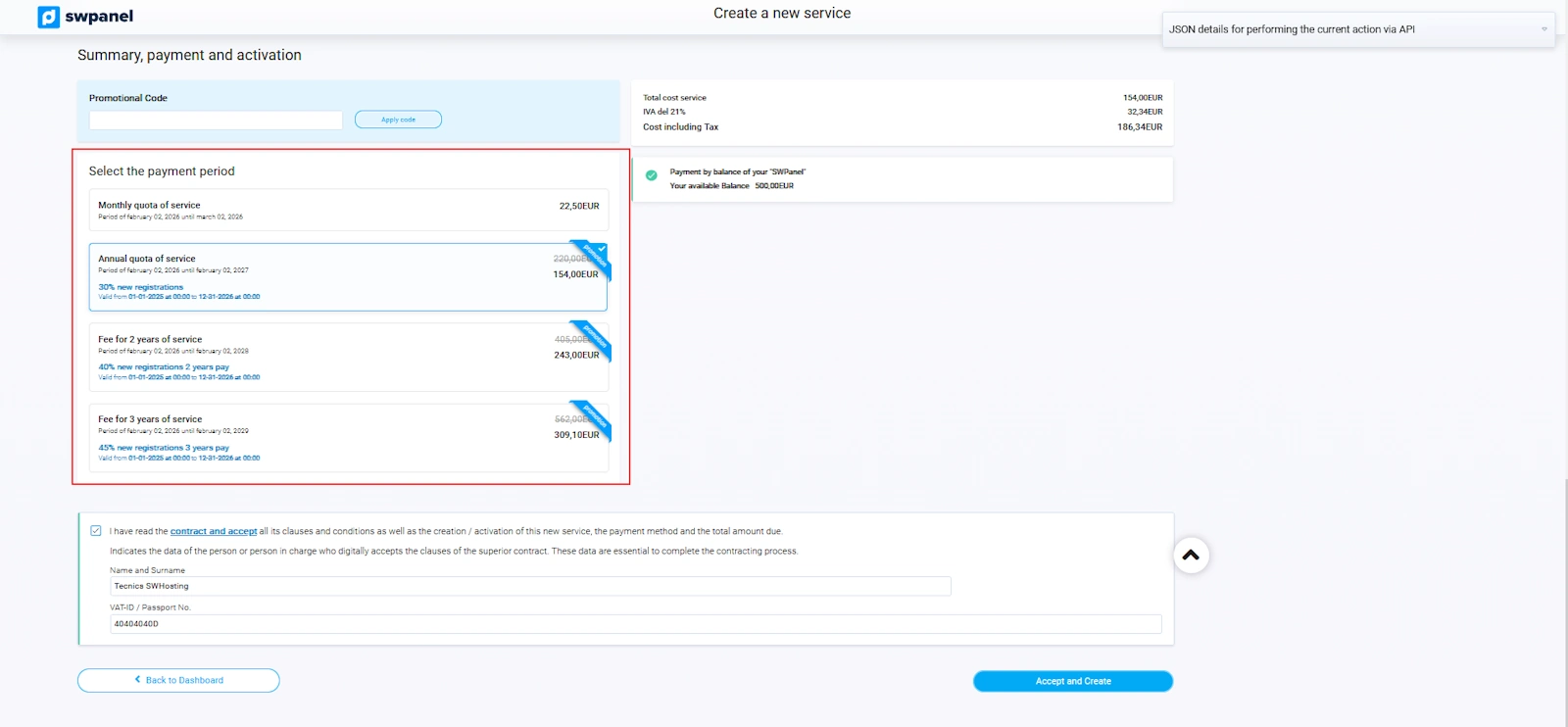Image resolution: width=1568 pixels, height=727 pixels.
Task: Open the contract and accept link
Action: (x=214, y=531)
